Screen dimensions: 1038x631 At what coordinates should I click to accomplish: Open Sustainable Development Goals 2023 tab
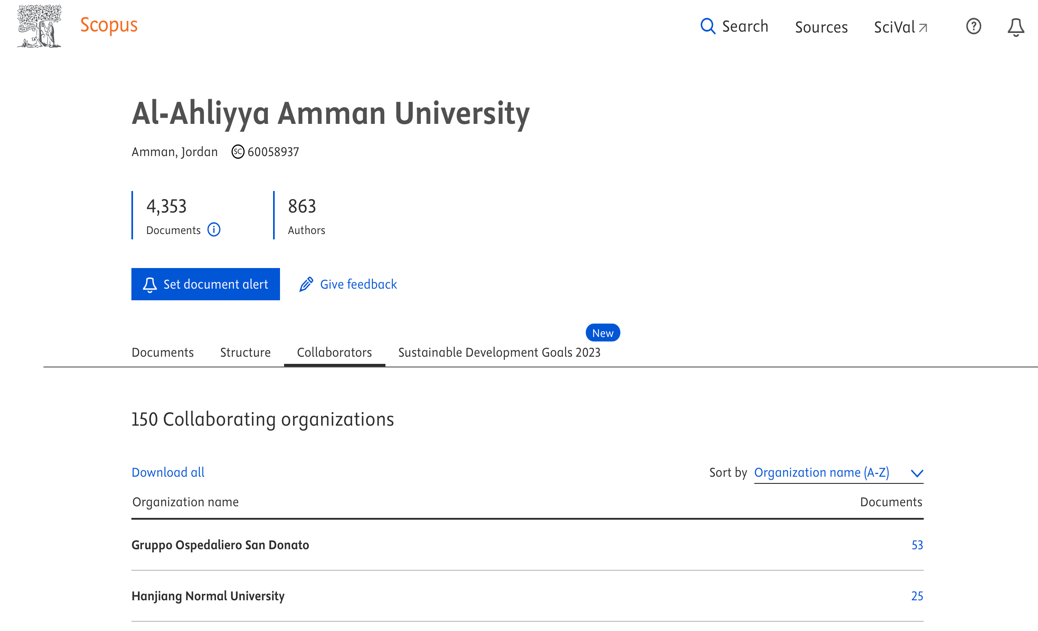pos(499,352)
